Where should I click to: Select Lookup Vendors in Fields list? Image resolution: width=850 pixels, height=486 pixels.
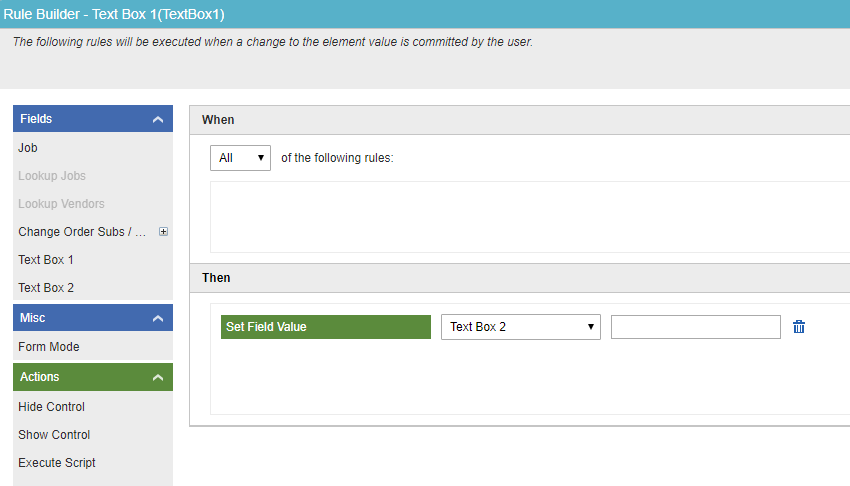pyautogui.click(x=61, y=204)
